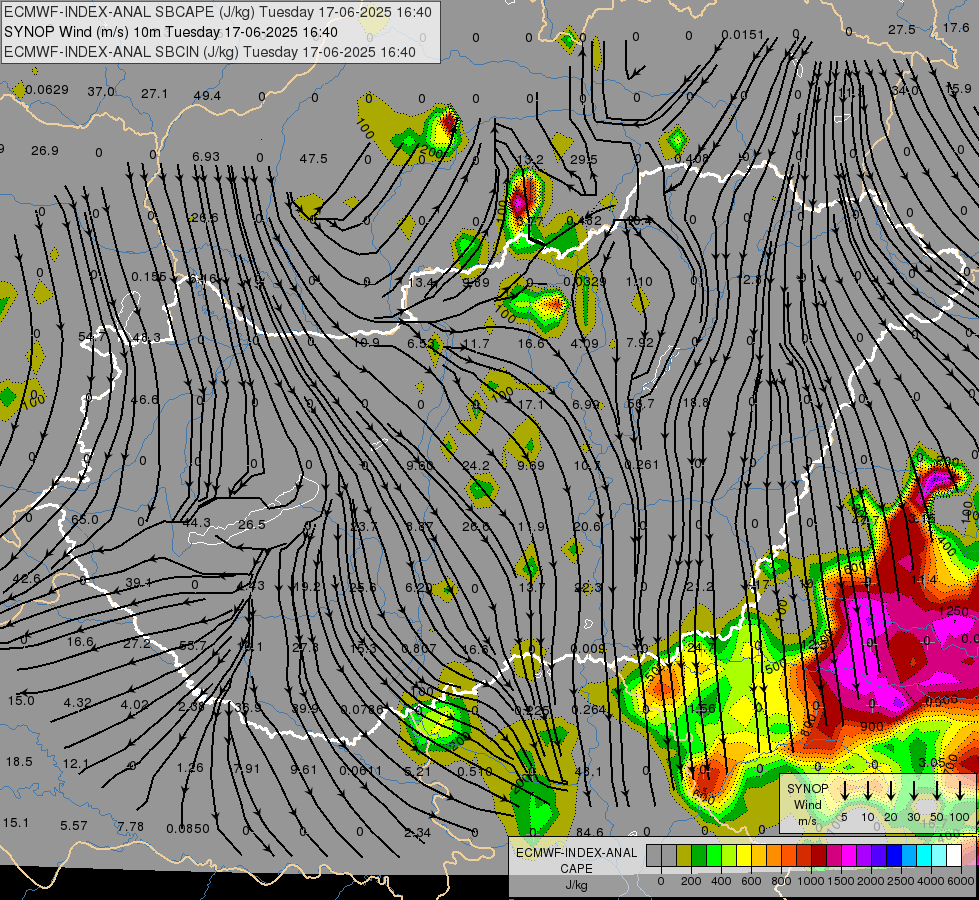Select the SYNOP Wind 10m title line

pos(170,32)
